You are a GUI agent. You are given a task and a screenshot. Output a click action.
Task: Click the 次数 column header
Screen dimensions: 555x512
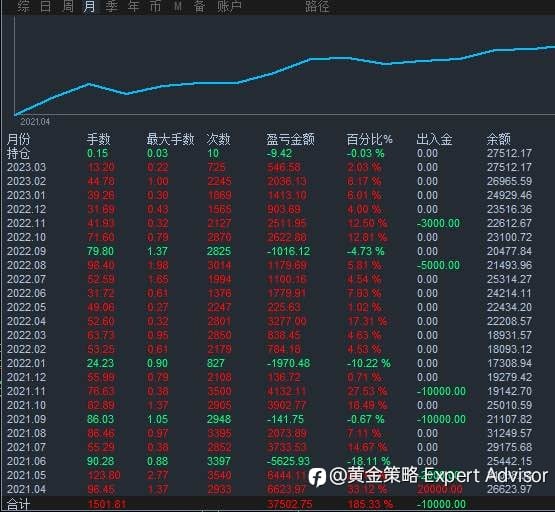(218, 139)
